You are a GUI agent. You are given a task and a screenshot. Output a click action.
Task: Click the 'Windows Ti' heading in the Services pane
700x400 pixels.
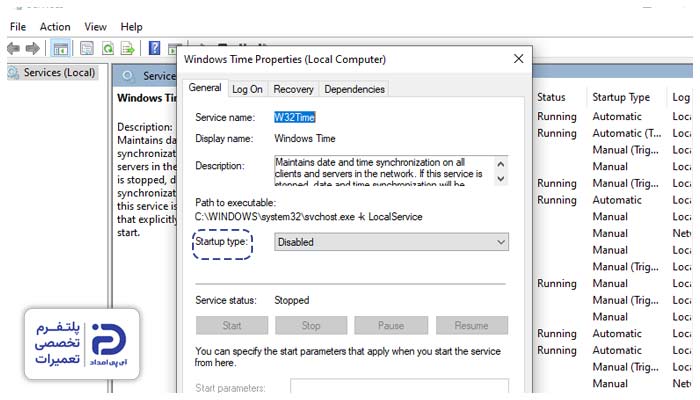[x=146, y=98]
